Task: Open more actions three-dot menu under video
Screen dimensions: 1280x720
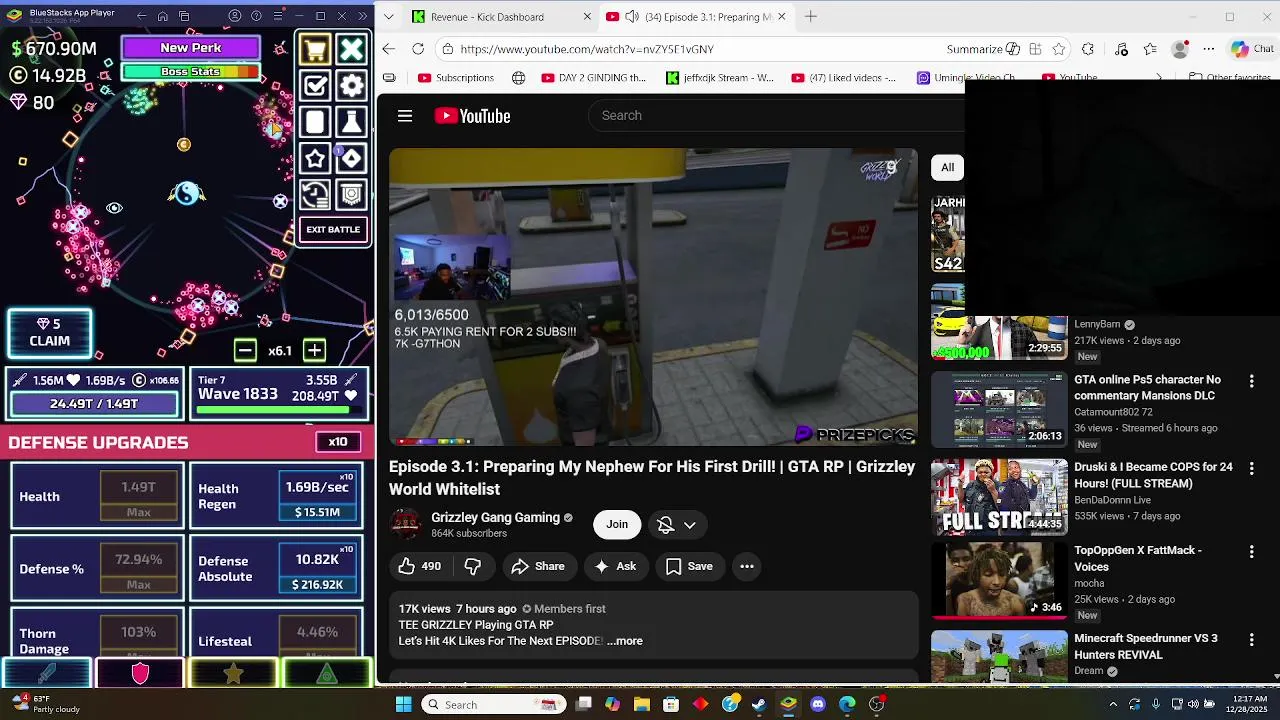Action: pyautogui.click(x=747, y=566)
